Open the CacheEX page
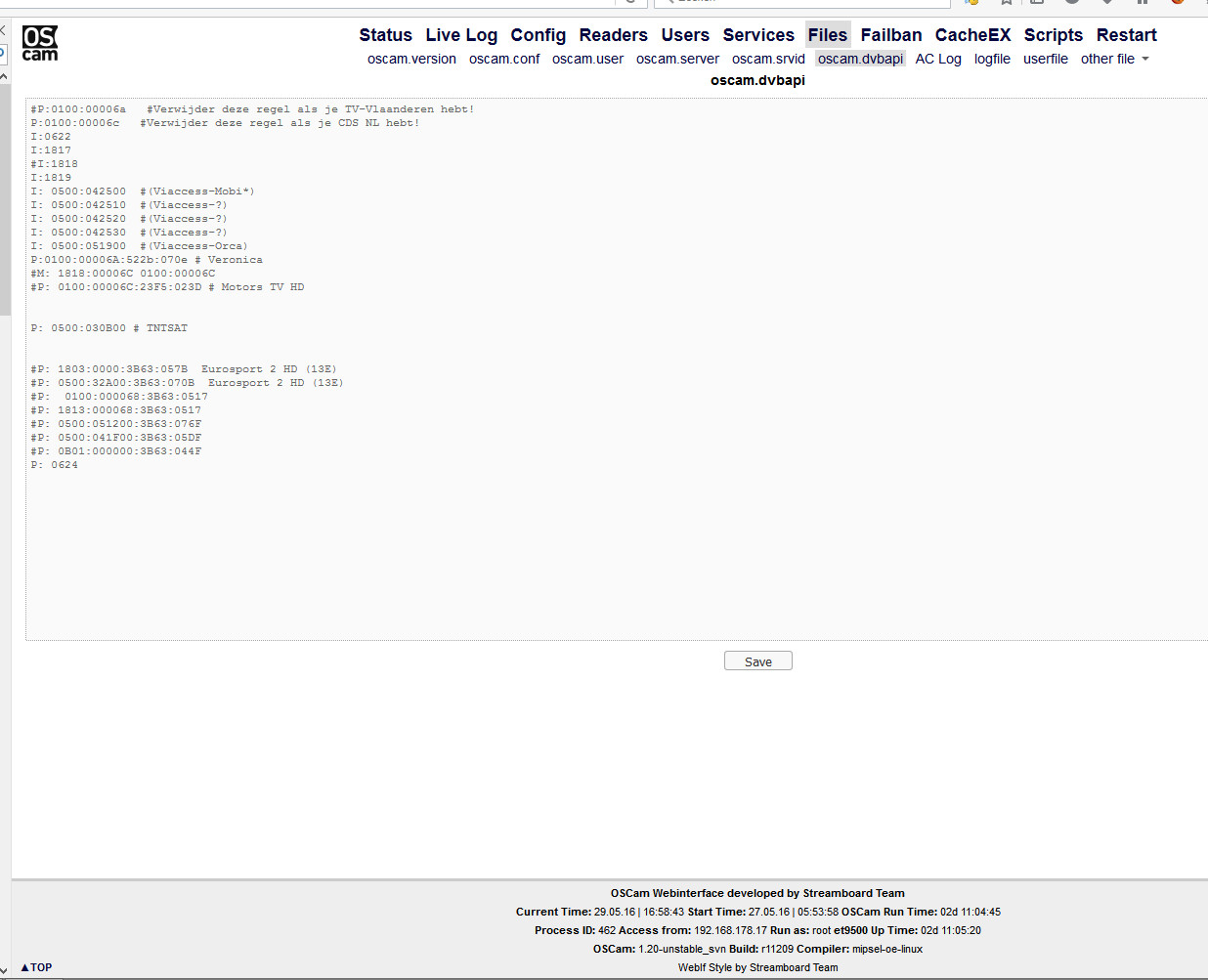 (x=972, y=35)
